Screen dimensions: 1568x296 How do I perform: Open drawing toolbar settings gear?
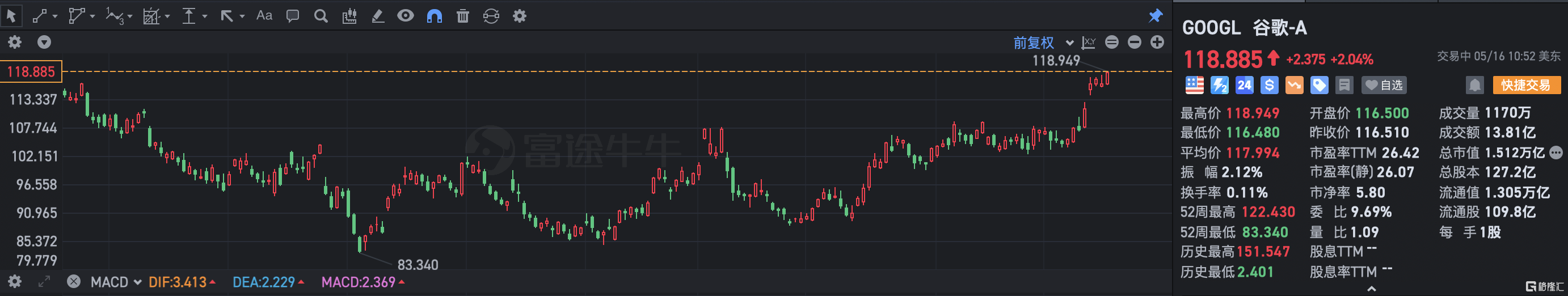(x=519, y=16)
